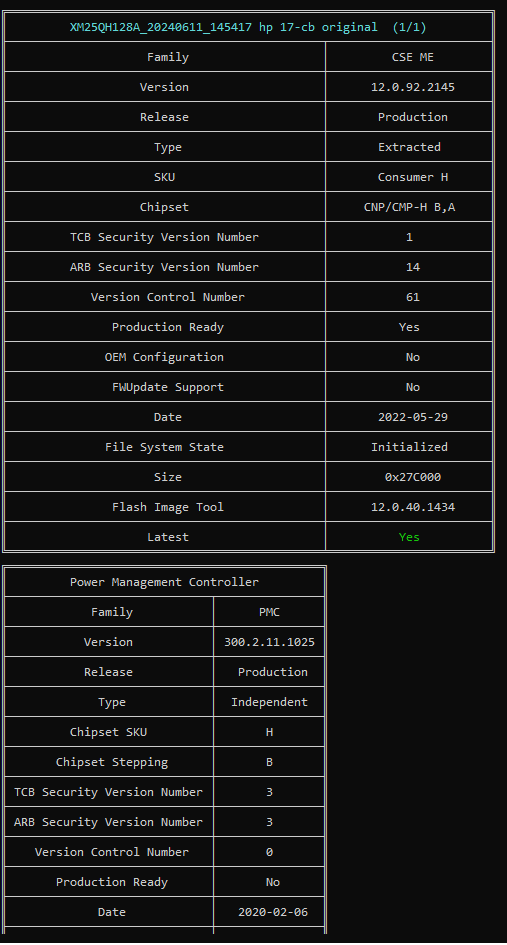Viewport: 507px width, 945px height.
Task: Click the Independent type value
Action: pyautogui.click(x=269, y=702)
